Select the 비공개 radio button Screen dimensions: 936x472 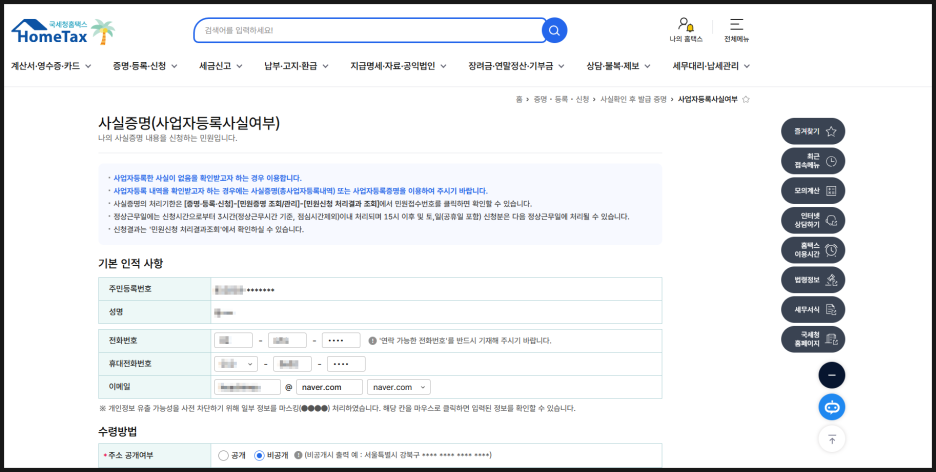click(259, 455)
